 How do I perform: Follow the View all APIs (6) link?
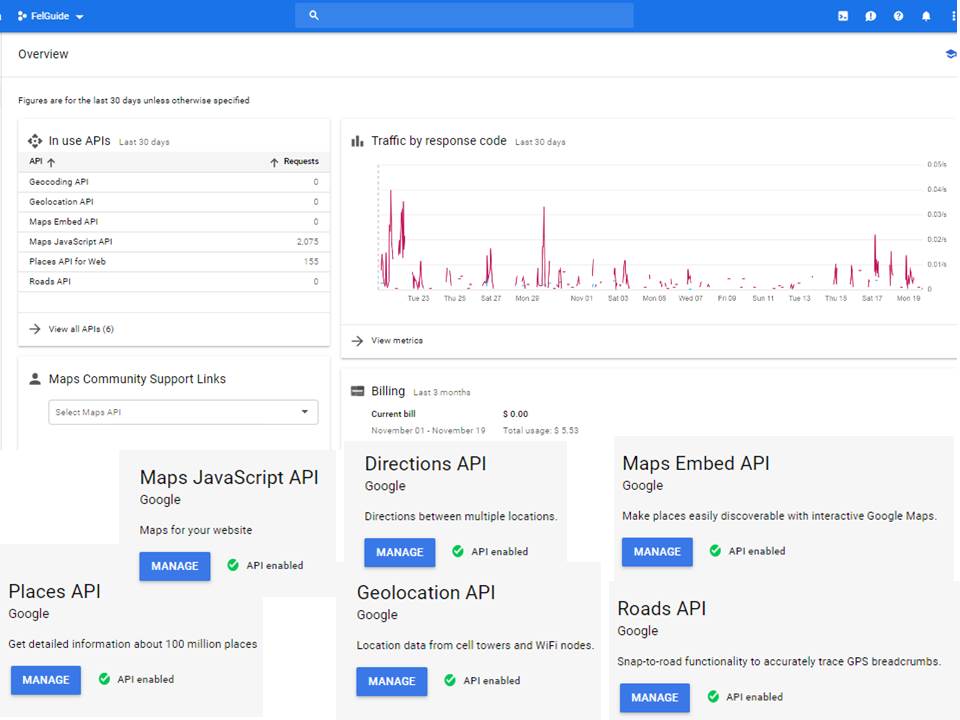(78, 328)
